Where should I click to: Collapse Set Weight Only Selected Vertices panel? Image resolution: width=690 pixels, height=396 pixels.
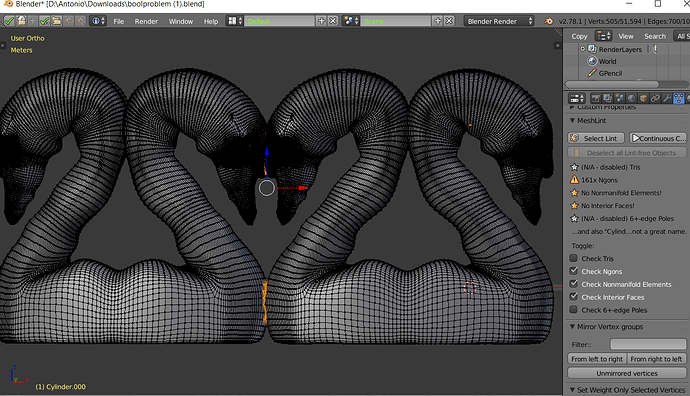pos(573,390)
